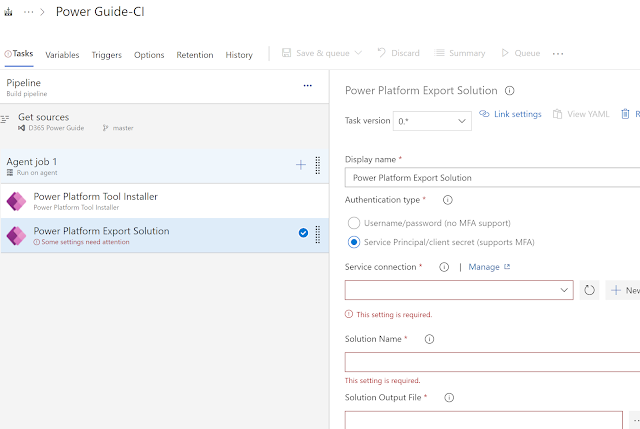Click the info icon next to Solution Name
Image resolution: width=640 pixels, height=429 pixels.
430,339
